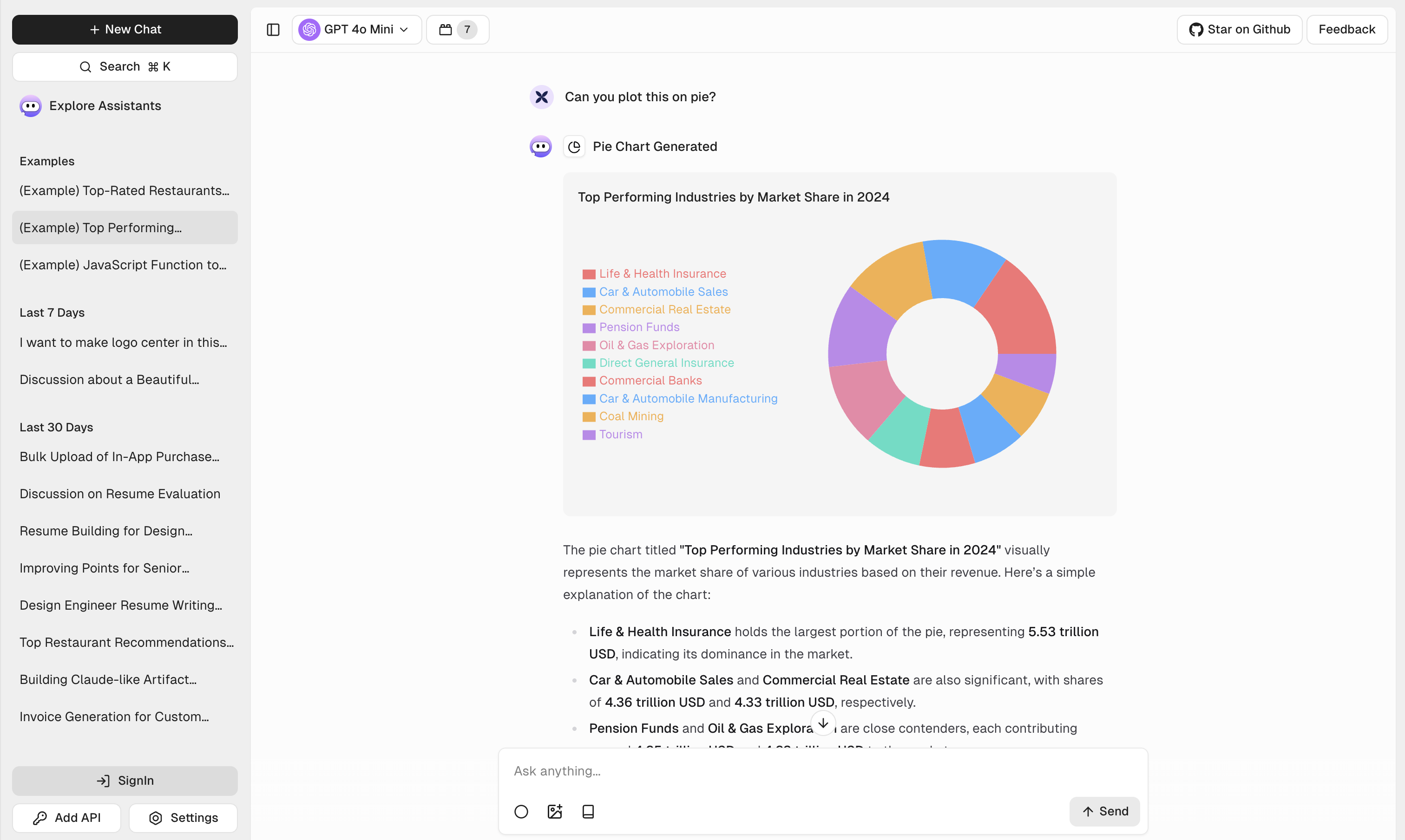The height and width of the screenshot is (840, 1405).
Task: Click the image upload icon
Action: pyautogui.click(x=554, y=811)
